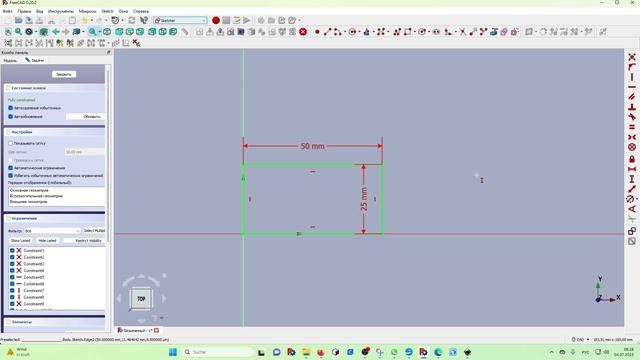Viewport: 640px width, 360px height.
Task: Click the Open file icon
Action: (18, 20)
